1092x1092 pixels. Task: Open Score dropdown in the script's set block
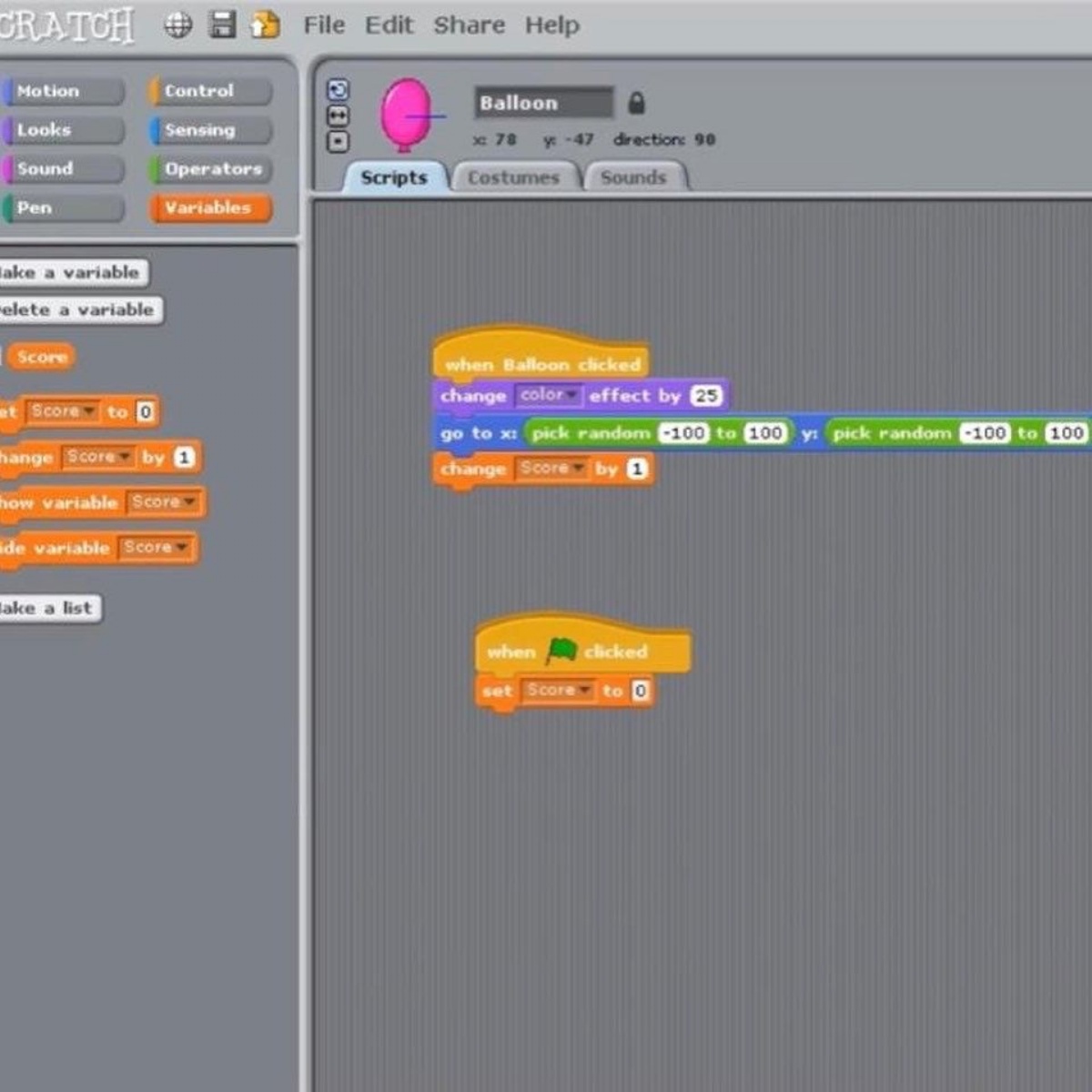557,690
